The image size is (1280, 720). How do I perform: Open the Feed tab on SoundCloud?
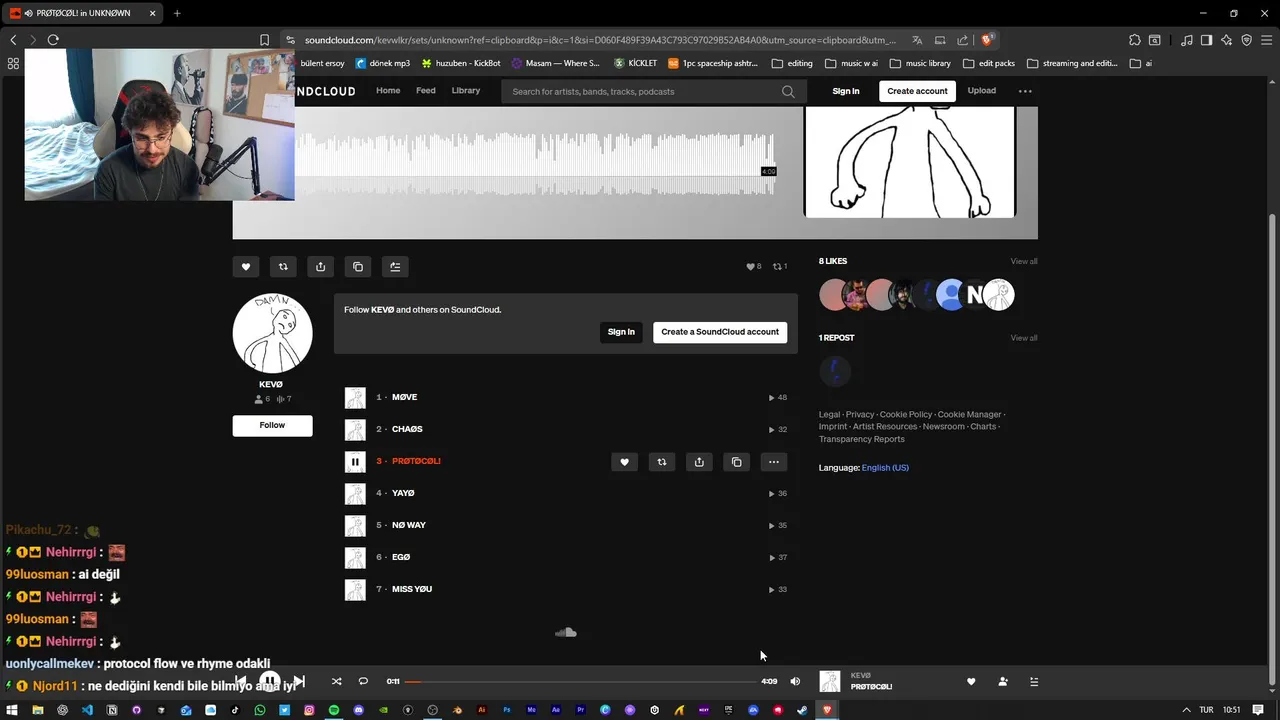pos(426,91)
